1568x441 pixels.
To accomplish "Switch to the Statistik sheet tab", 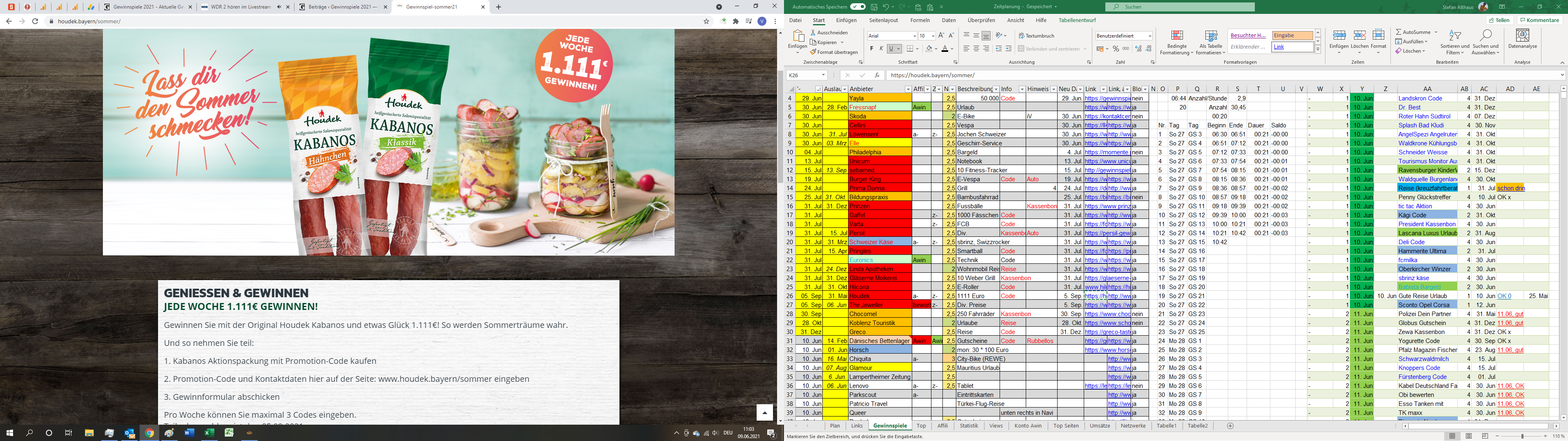I will pyautogui.click(x=969, y=426).
